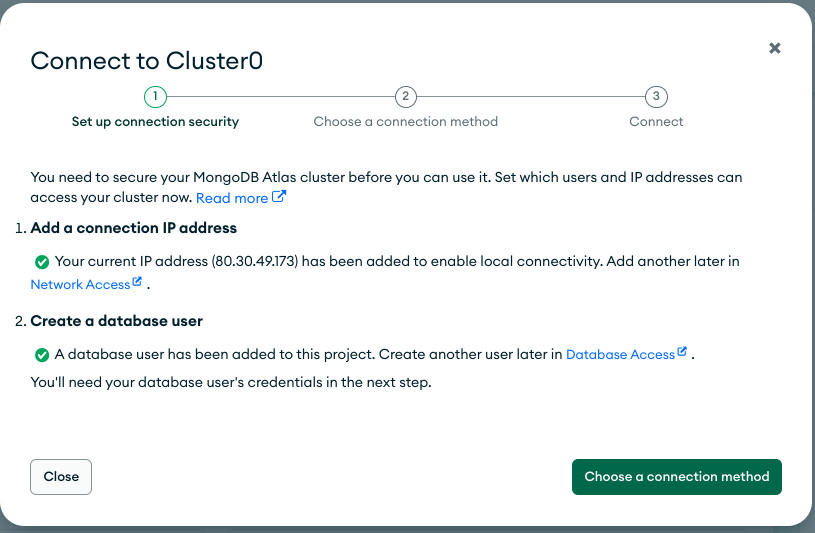Click external-link icon next to Database Access
The height and width of the screenshot is (533, 815).
point(682,352)
